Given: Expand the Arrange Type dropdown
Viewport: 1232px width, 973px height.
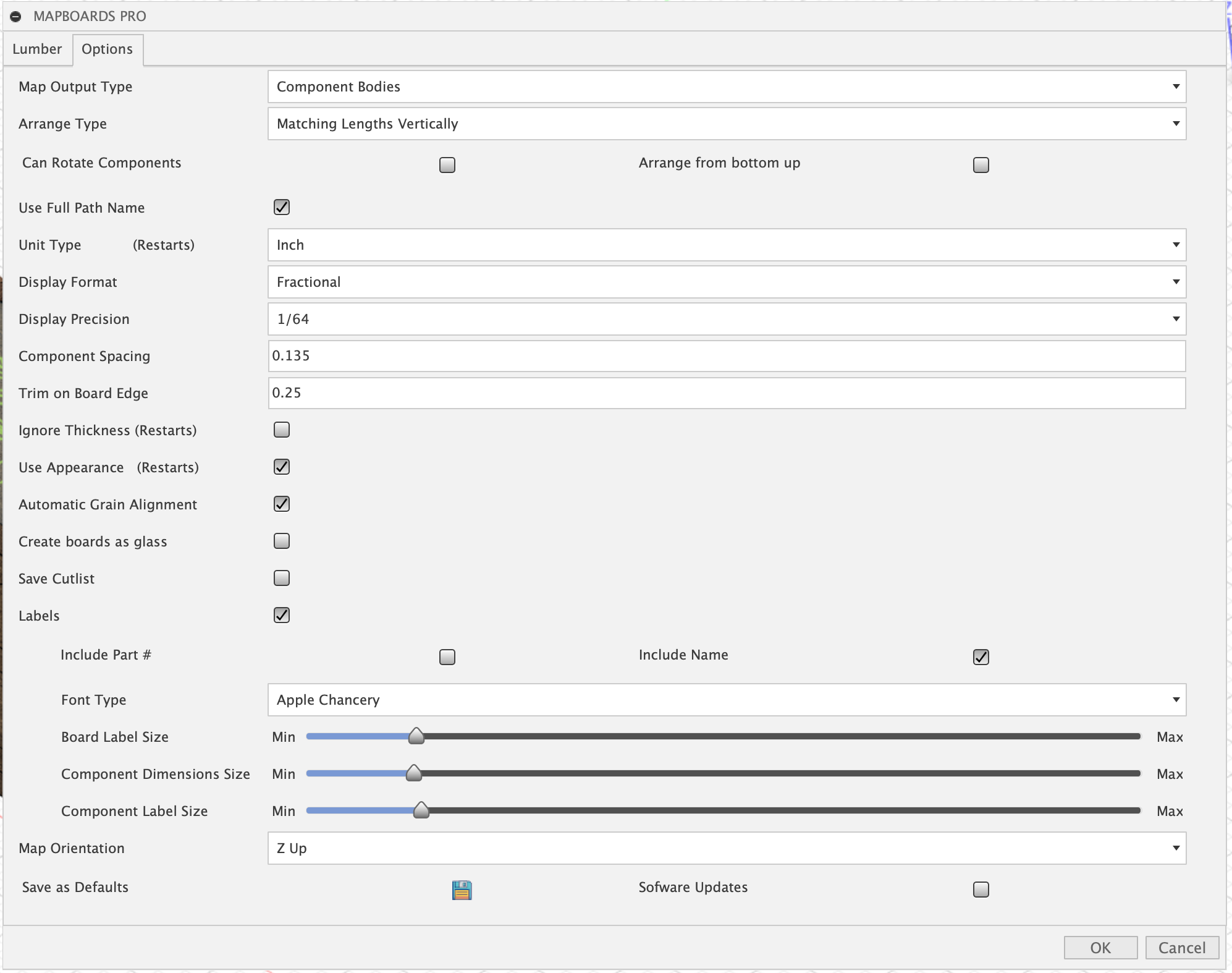Looking at the screenshot, I should (x=727, y=124).
